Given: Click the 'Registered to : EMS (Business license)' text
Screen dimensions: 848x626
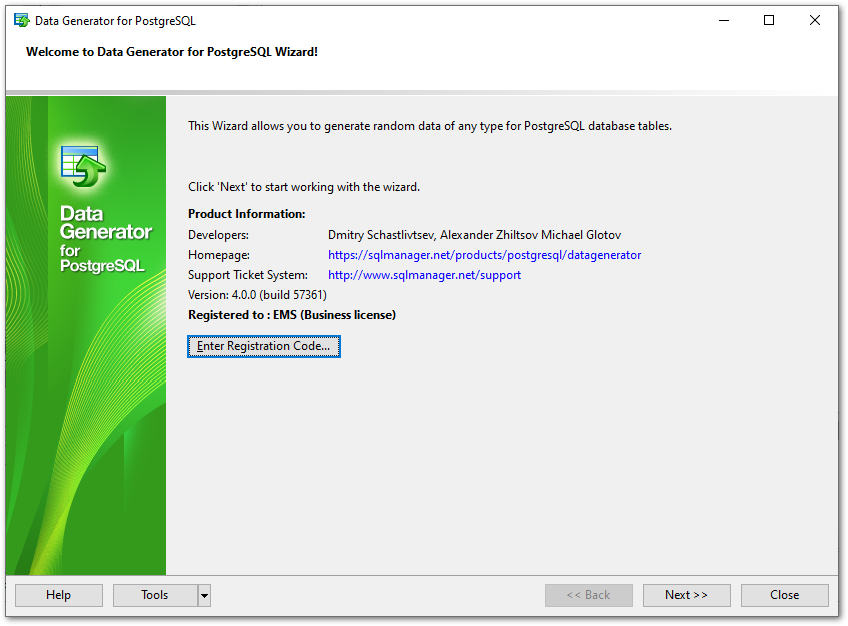Looking at the screenshot, I should pyautogui.click(x=292, y=315).
